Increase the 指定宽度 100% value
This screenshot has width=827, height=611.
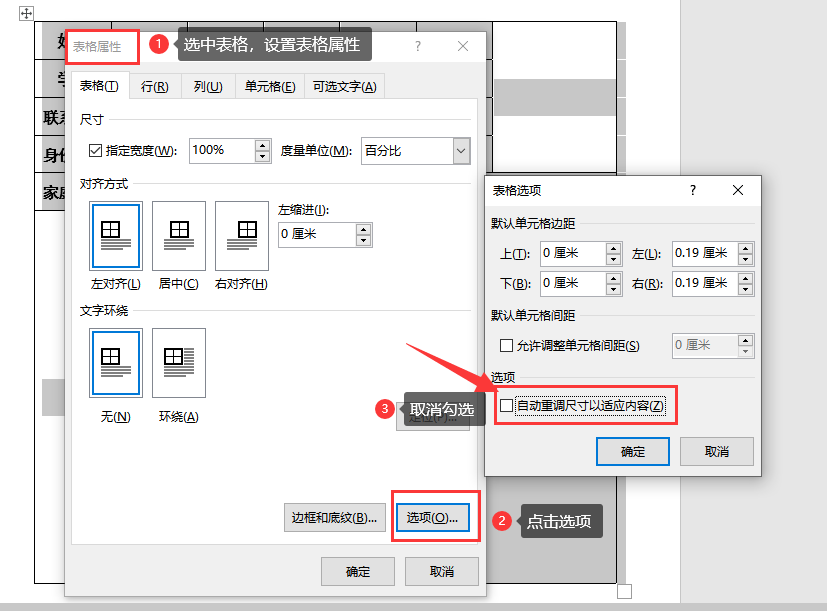click(263, 145)
